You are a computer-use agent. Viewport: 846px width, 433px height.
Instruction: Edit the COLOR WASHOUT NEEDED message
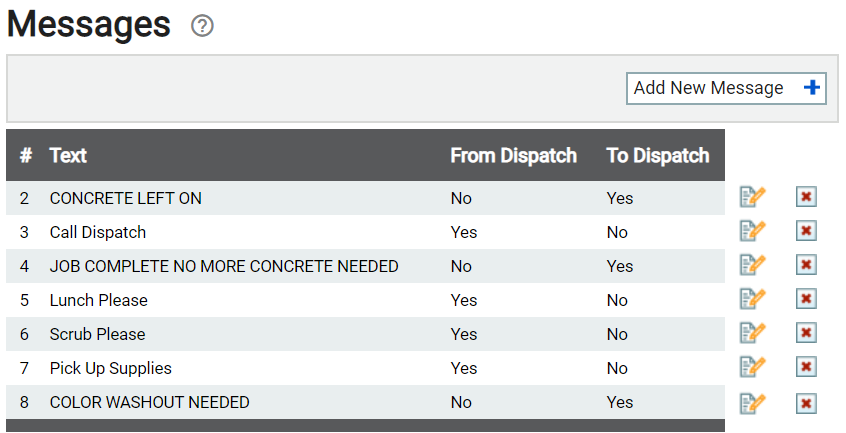[x=753, y=403]
